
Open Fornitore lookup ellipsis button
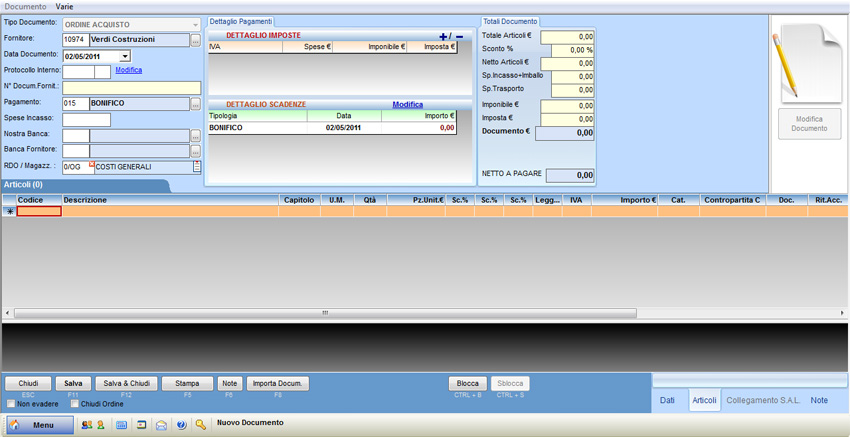pos(196,40)
